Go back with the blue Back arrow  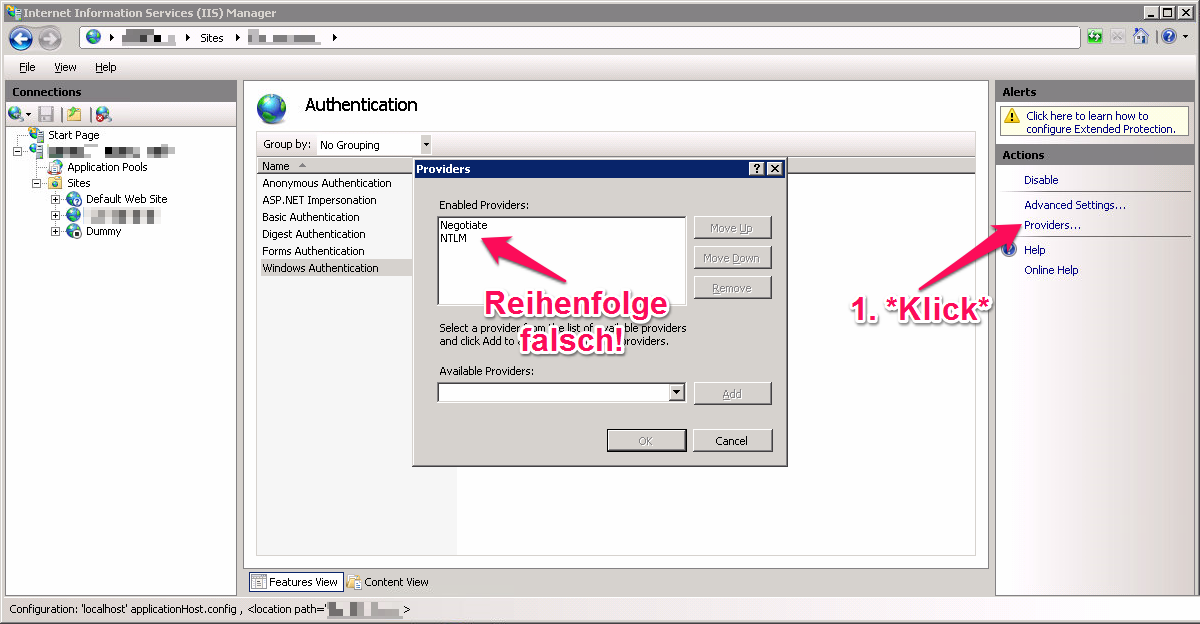(x=21, y=38)
